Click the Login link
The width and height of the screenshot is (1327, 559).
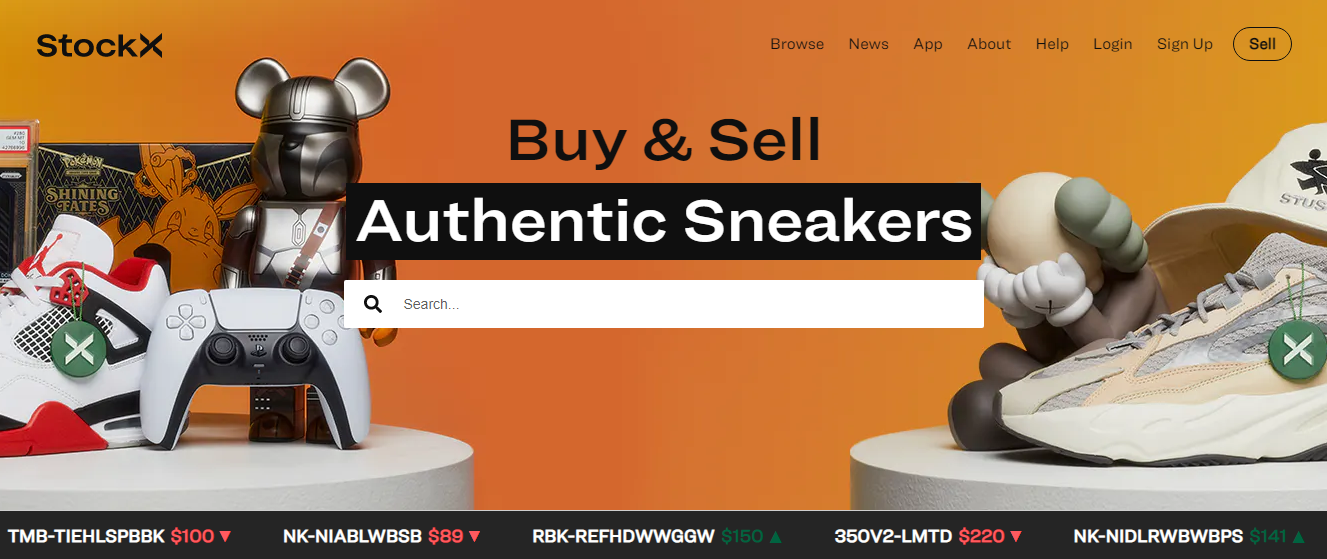1112,44
